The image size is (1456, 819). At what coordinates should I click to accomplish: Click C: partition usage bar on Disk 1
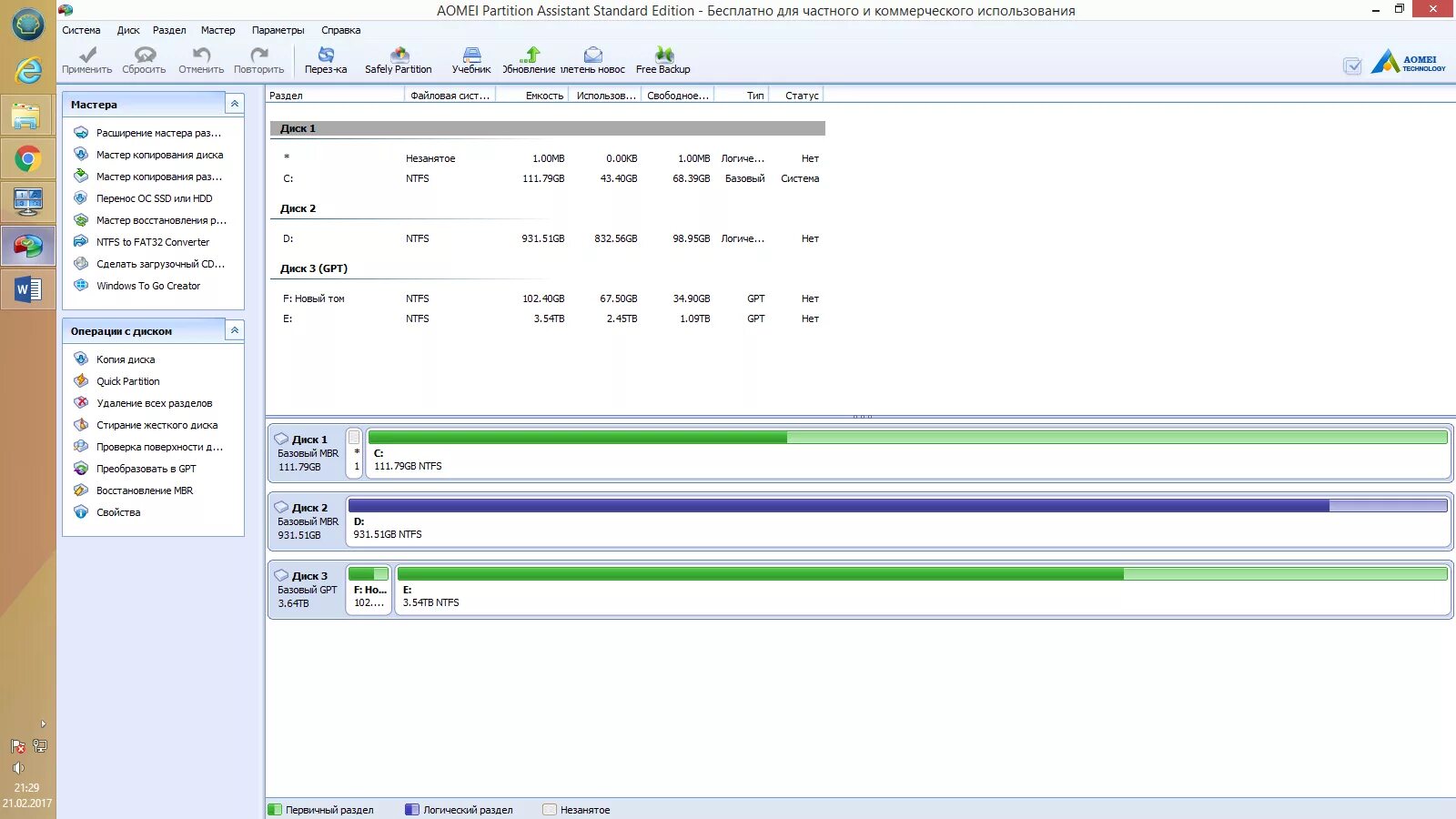coord(907,438)
